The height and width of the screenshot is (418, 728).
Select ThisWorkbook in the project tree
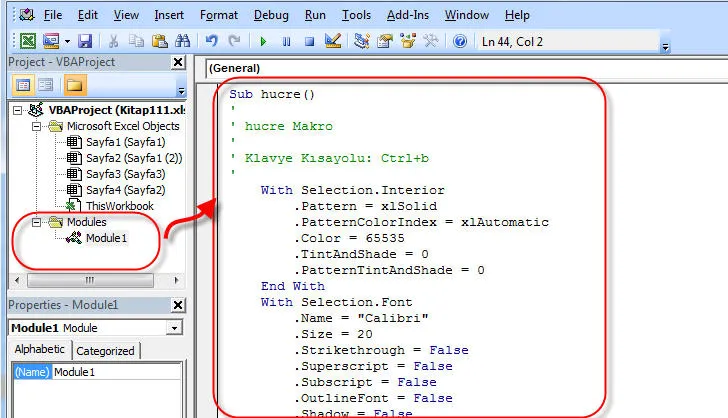119,206
